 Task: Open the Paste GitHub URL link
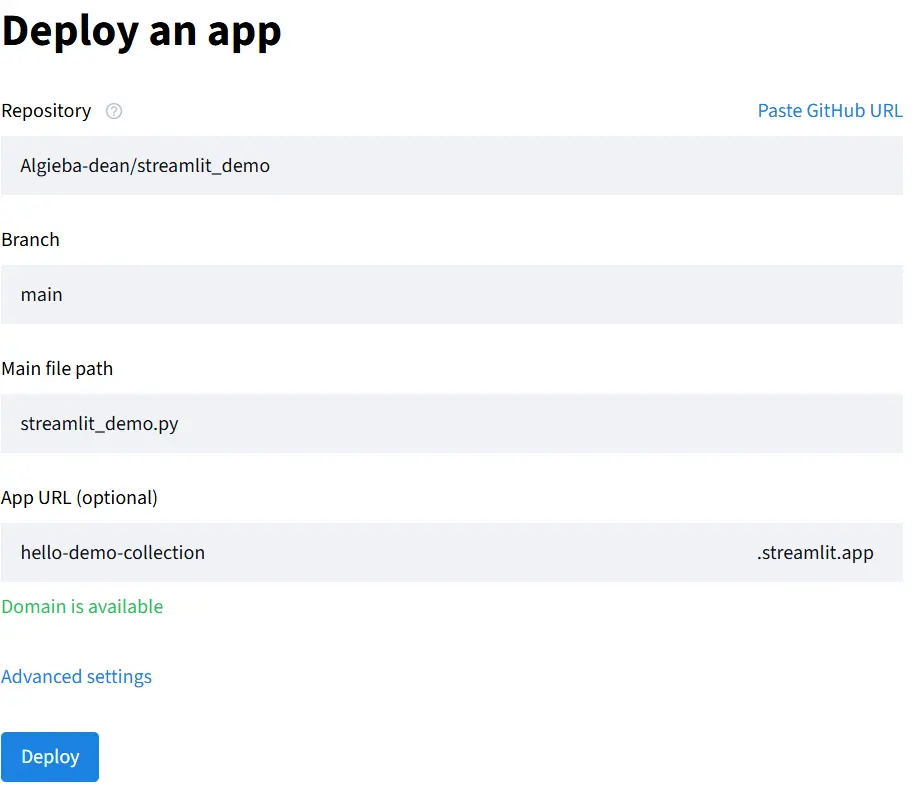[829, 111]
